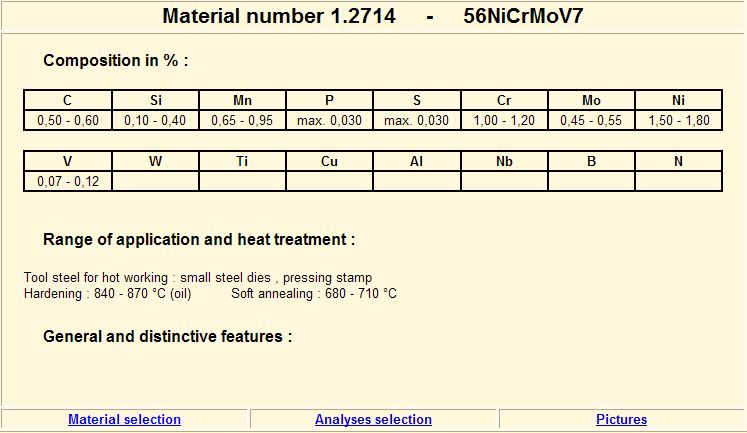The width and height of the screenshot is (747, 433).
Task: Click the nickel value 1,50 - 1,80 cell
Action: [x=678, y=120]
